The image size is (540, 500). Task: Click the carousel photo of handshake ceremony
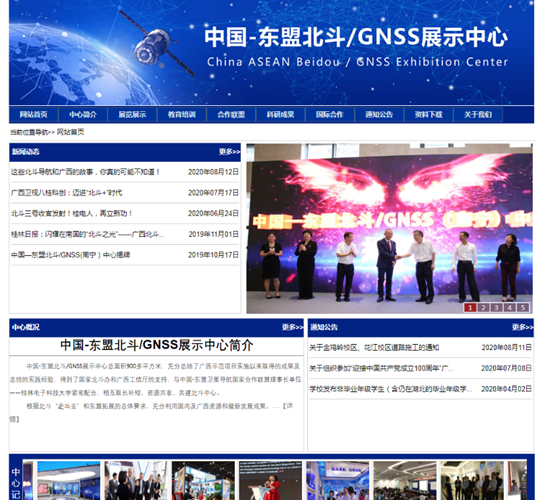click(390, 229)
